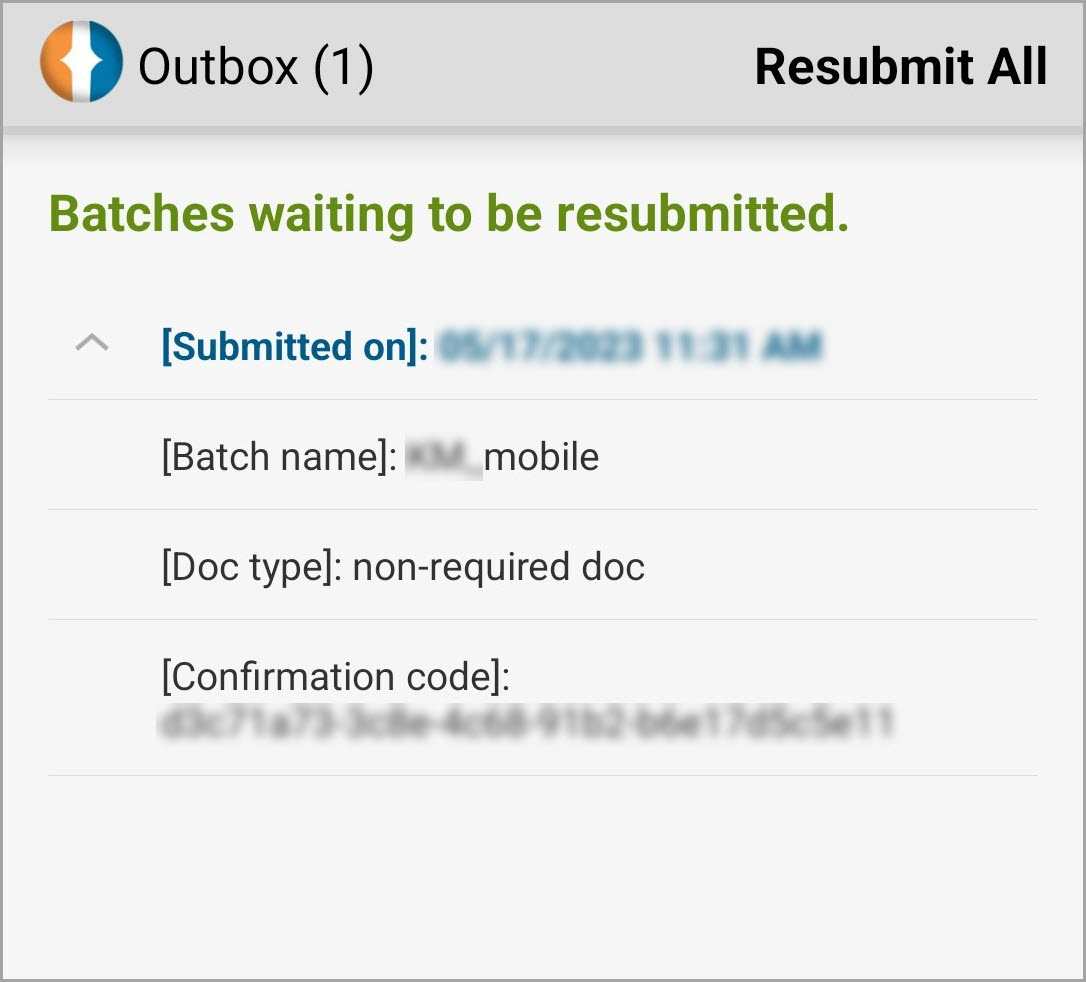Screen dimensions: 1086x982
Task: Tap blank header space left of Resubmit All
Action: tap(560, 66)
